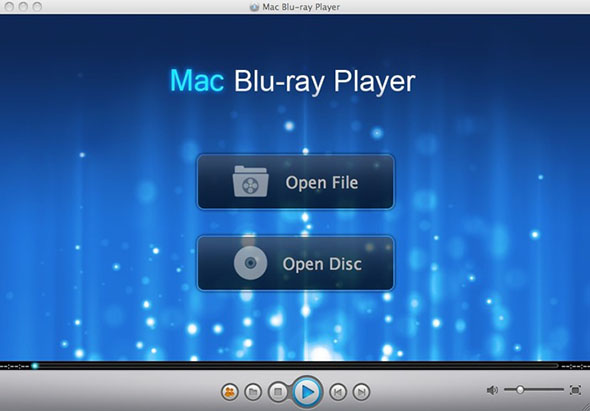Click the window resize grip corner
The height and width of the screenshot is (411, 590).
coord(586,407)
